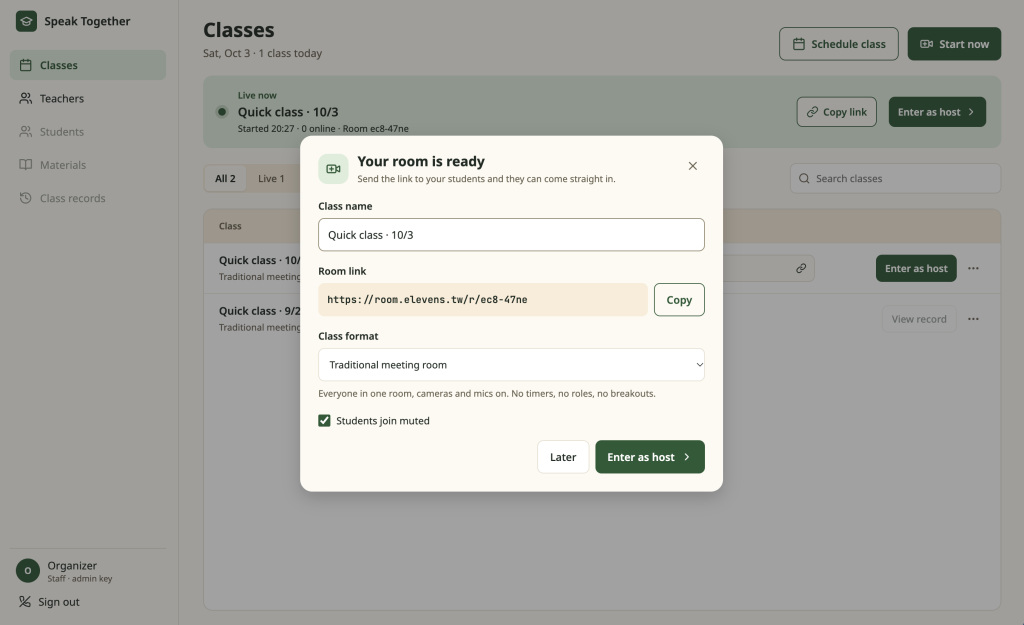1024x625 pixels.
Task: Open the more options menu for Quick class 10/3
Action: point(973,268)
